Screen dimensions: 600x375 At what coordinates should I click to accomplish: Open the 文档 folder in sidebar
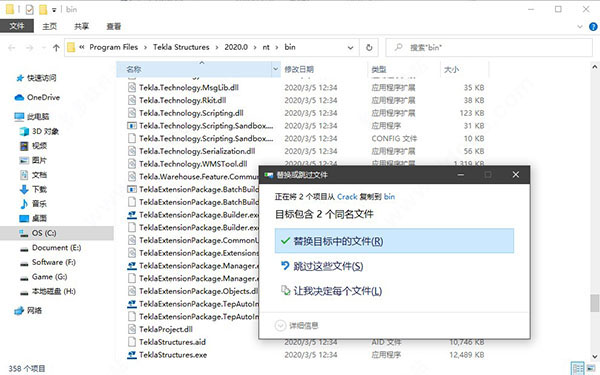34,175
